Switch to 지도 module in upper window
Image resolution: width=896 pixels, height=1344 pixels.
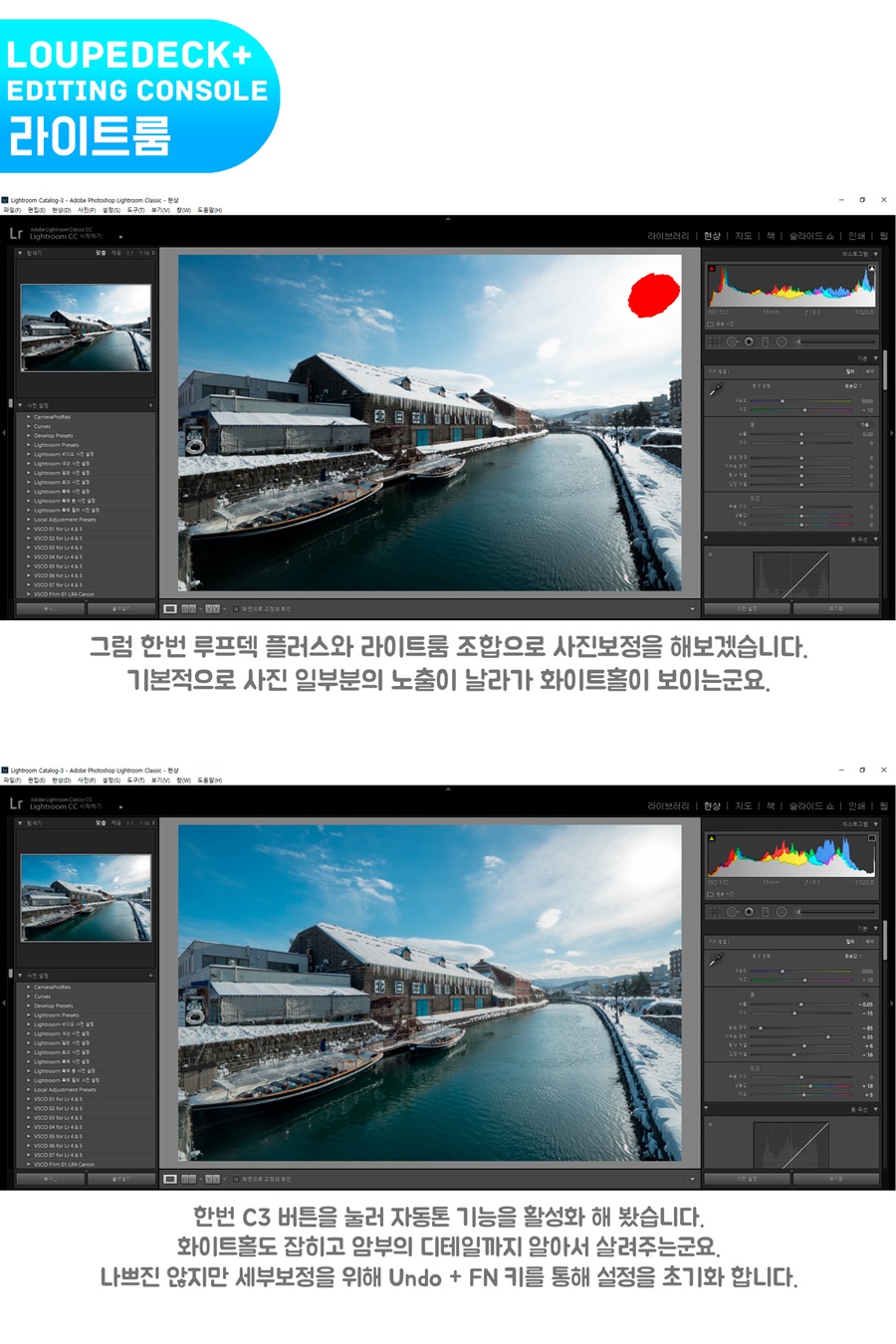tap(744, 236)
